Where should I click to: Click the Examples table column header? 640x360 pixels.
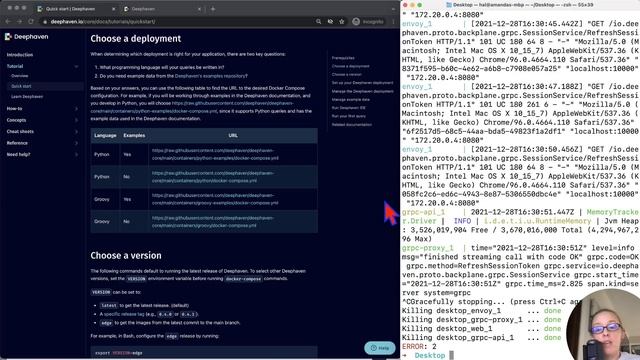tap(134, 136)
